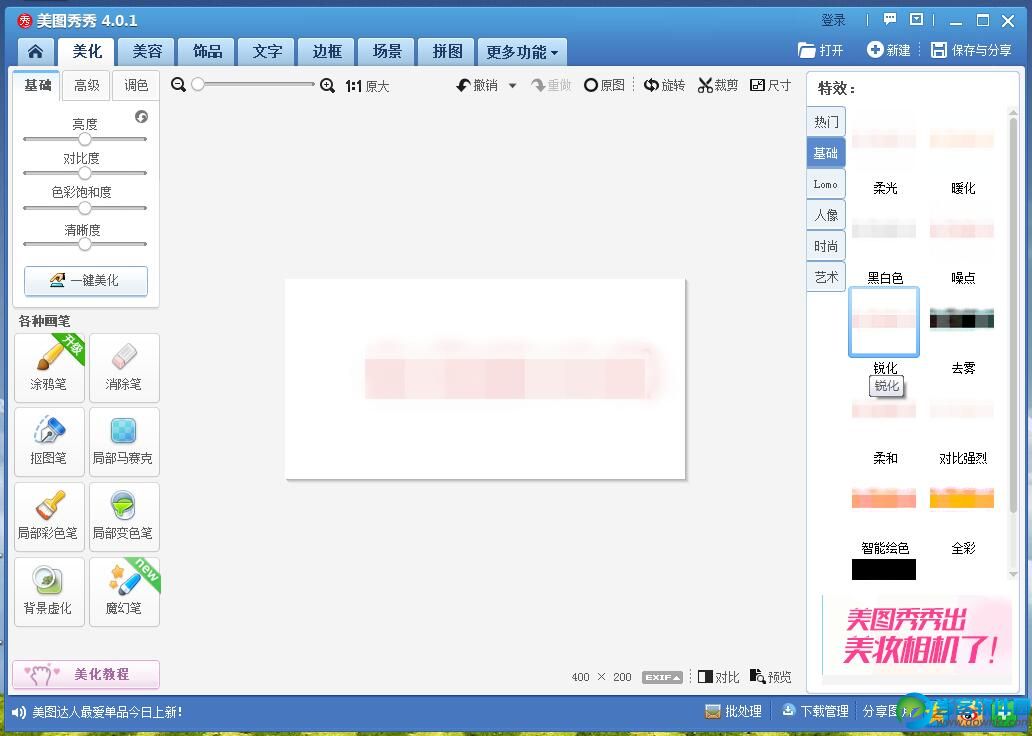Open the title bar menu dropdown icon
The image size is (1032, 736).
[x=916, y=19]
